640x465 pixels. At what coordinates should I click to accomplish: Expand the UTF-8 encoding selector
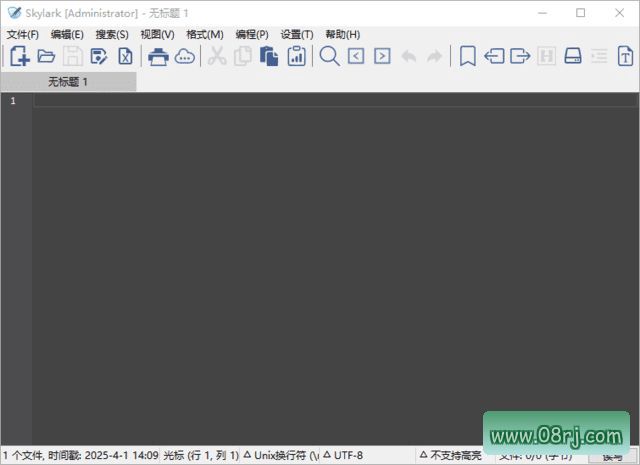pos(343,455)
